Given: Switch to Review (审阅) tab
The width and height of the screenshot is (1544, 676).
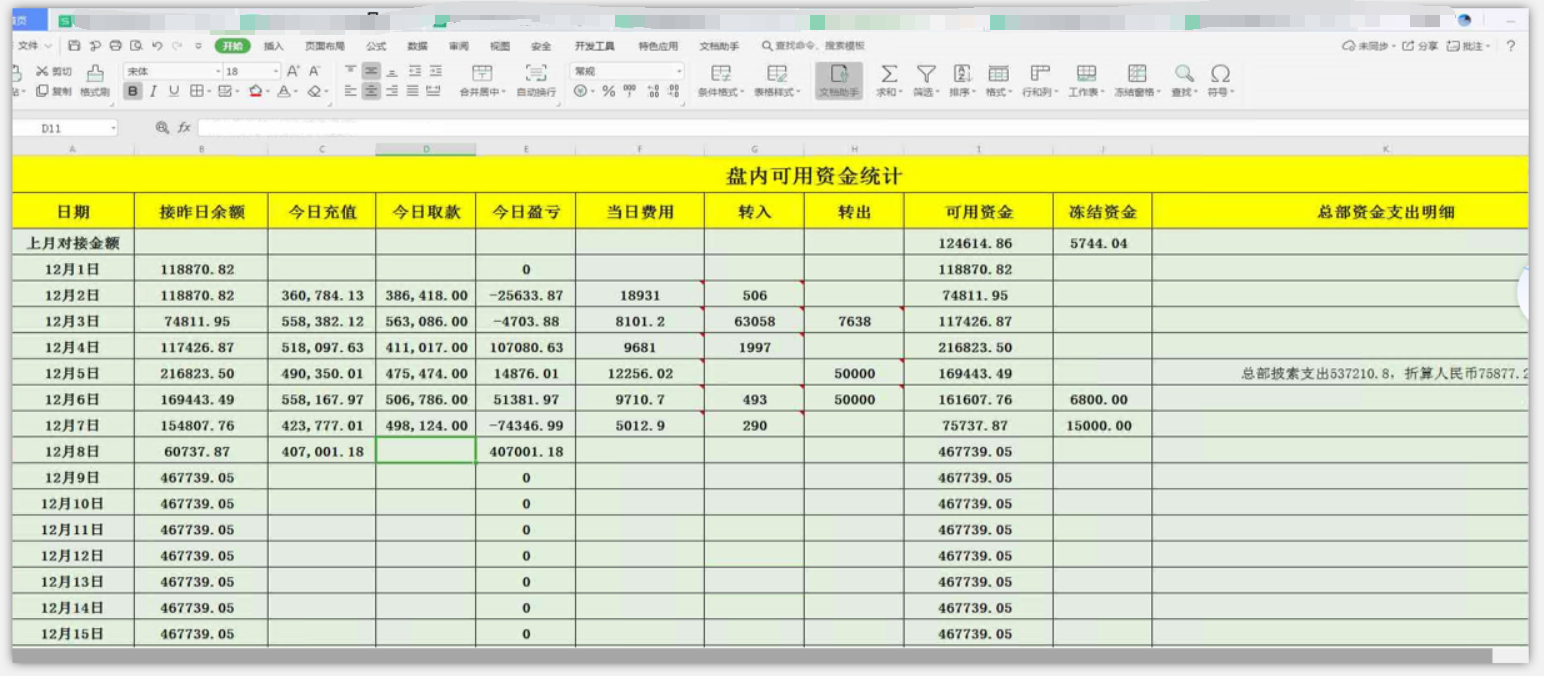Looking at the screenshot, I should [x=459, y=46].
